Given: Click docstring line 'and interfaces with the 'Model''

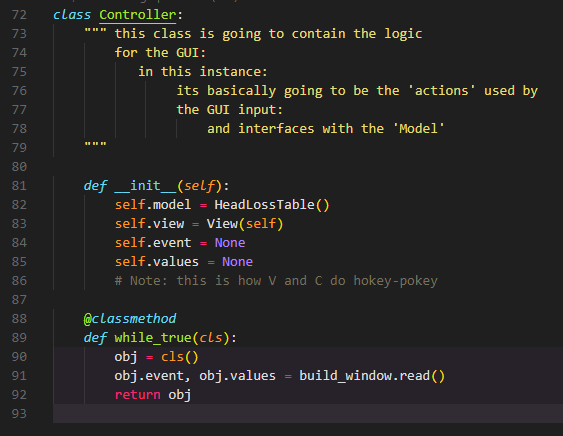Looking at the screenshot, I should click(x=326, y=129).
